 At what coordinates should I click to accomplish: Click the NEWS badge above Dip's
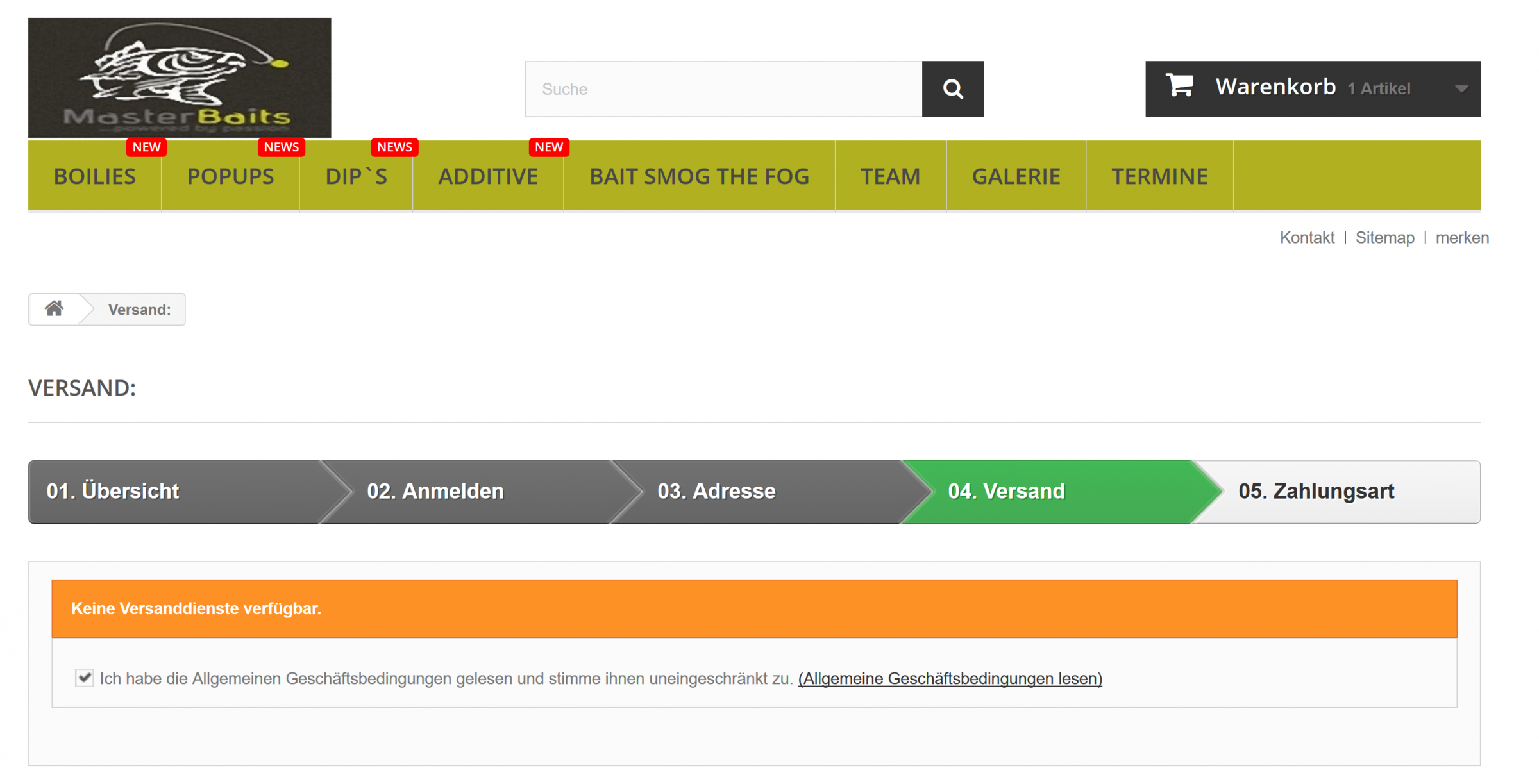tap(394, 147)
